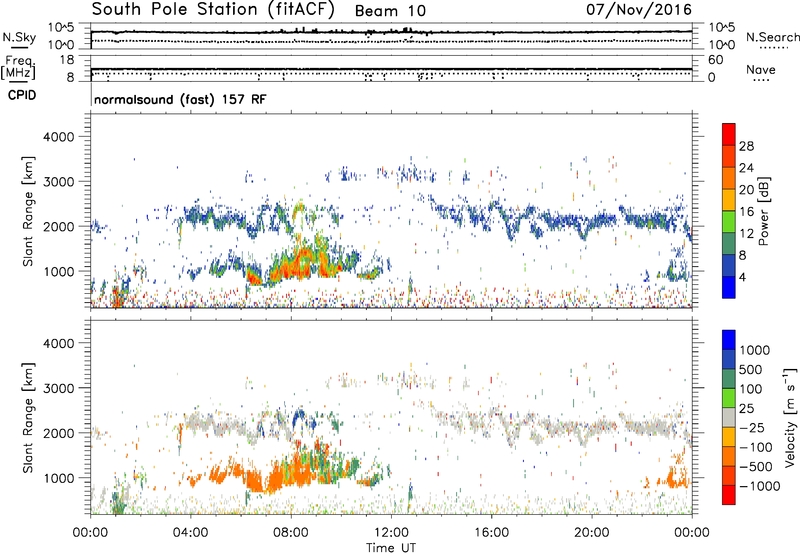
Task: Select the Freq. [MHz] axis label
Action: pyautogui.click(x=18, y=68)
